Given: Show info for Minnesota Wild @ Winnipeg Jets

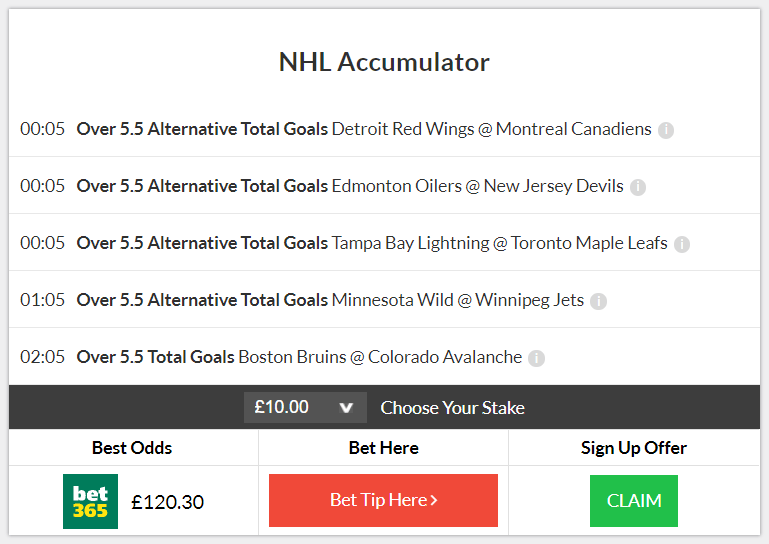Looking at the screenshot, I should [598, 301].
